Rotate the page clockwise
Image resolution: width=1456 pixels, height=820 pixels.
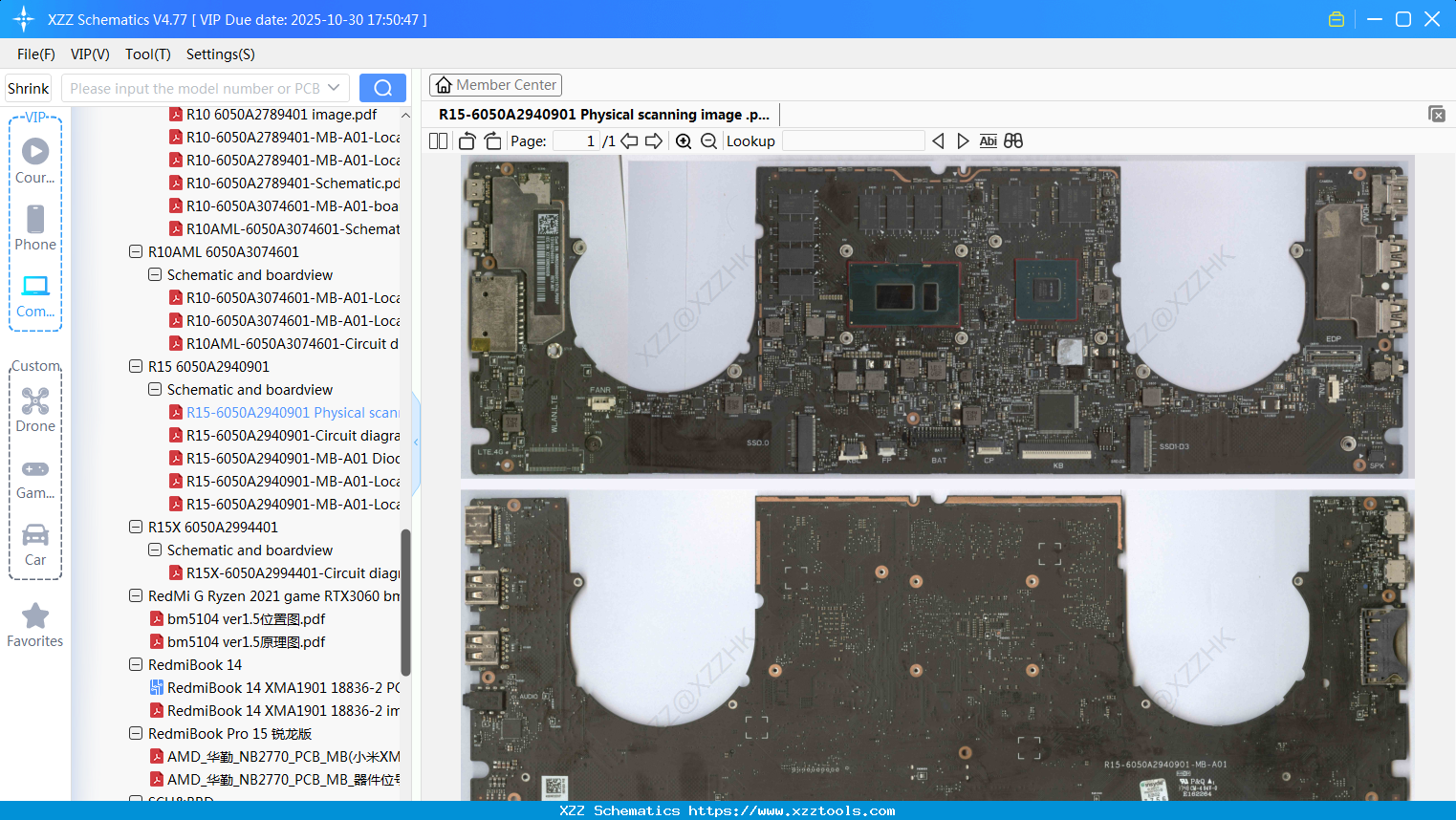(493, 141)
